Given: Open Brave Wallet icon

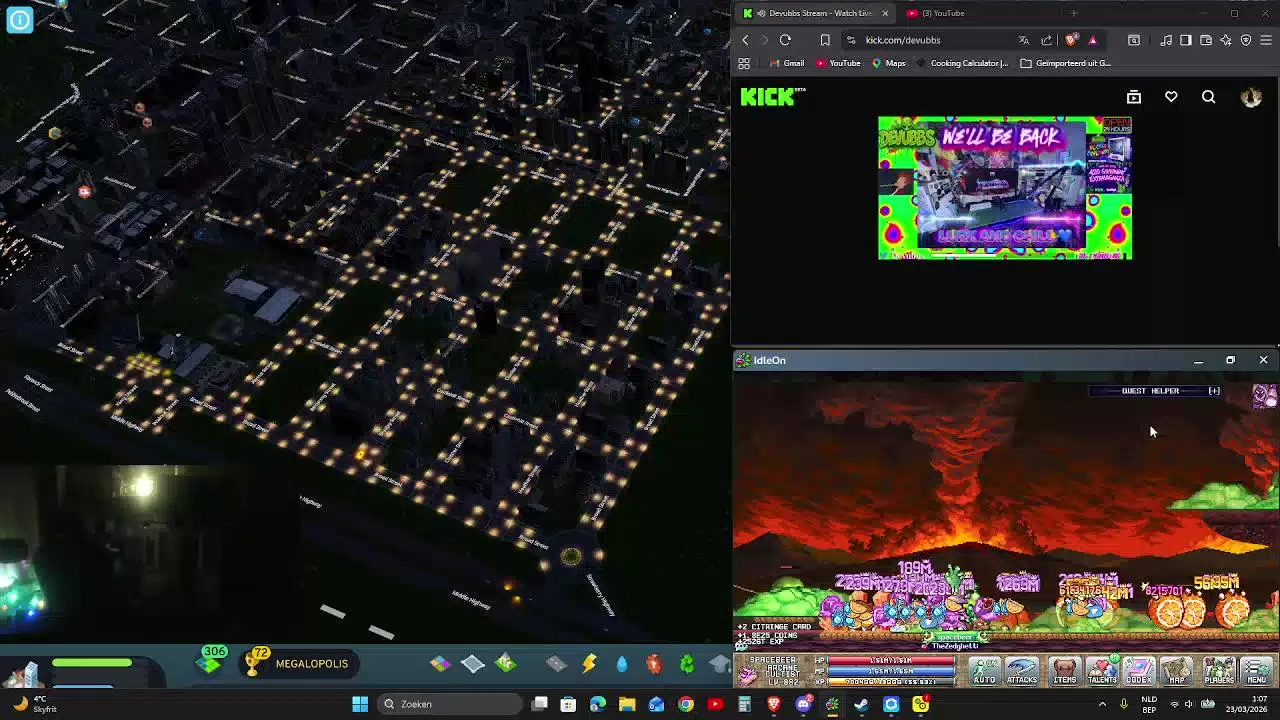Looking at the screenshot, I should [x=1205, y=40].
